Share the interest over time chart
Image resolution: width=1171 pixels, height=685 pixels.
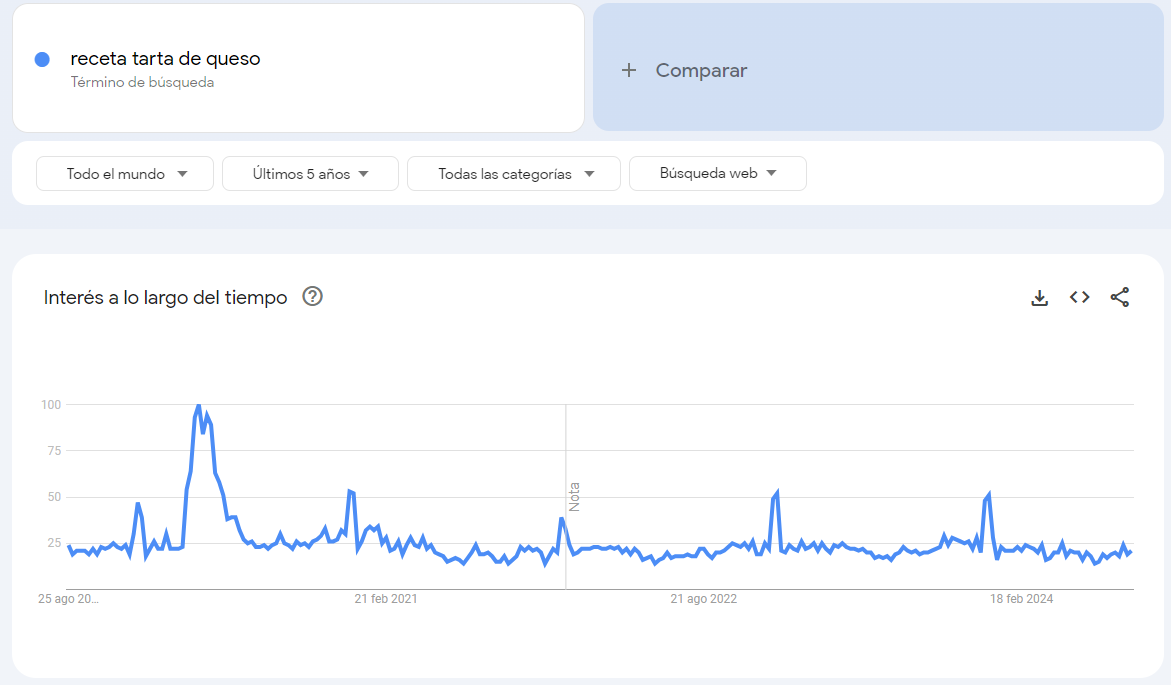click(1119, 297)
